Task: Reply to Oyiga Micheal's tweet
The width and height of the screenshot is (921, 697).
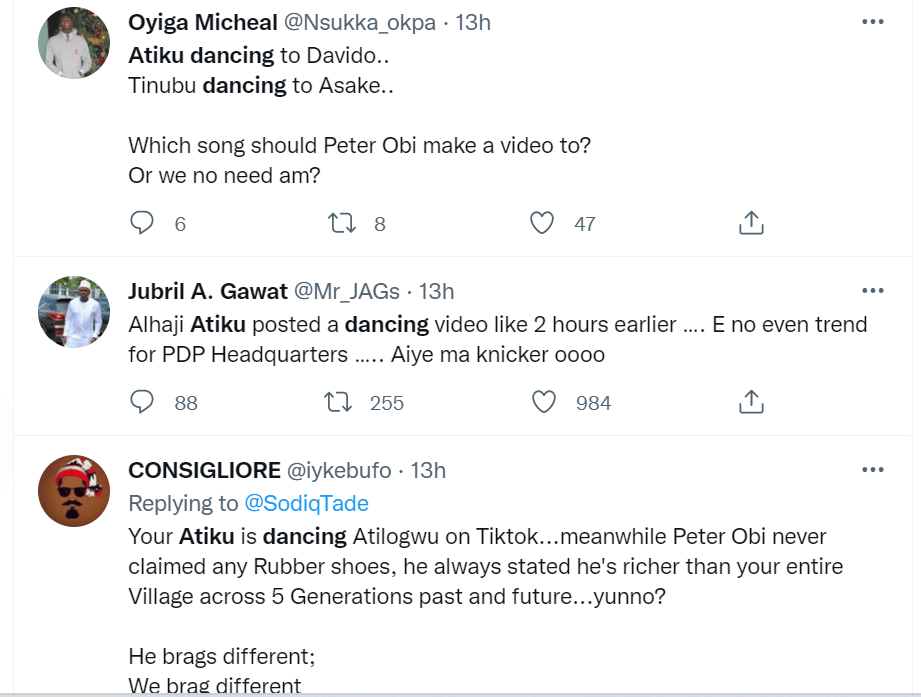Action: 143,223
